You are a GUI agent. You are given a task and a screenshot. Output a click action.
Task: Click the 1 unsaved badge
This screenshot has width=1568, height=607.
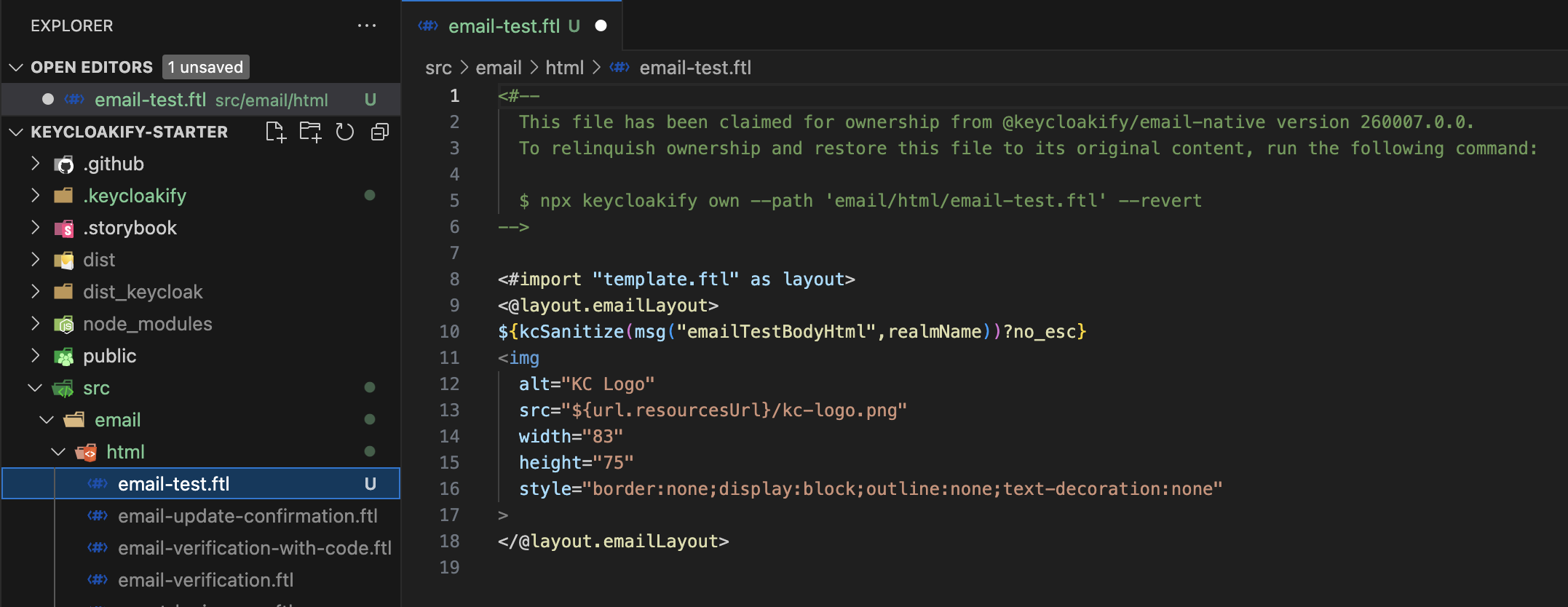click(x=205, y=68)
